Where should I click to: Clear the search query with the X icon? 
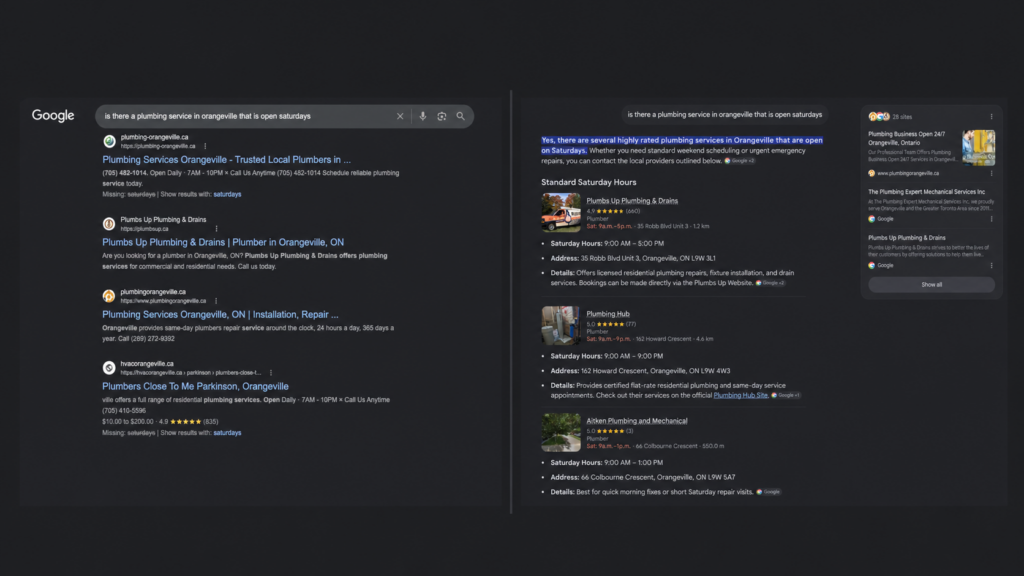pos(400,116)
